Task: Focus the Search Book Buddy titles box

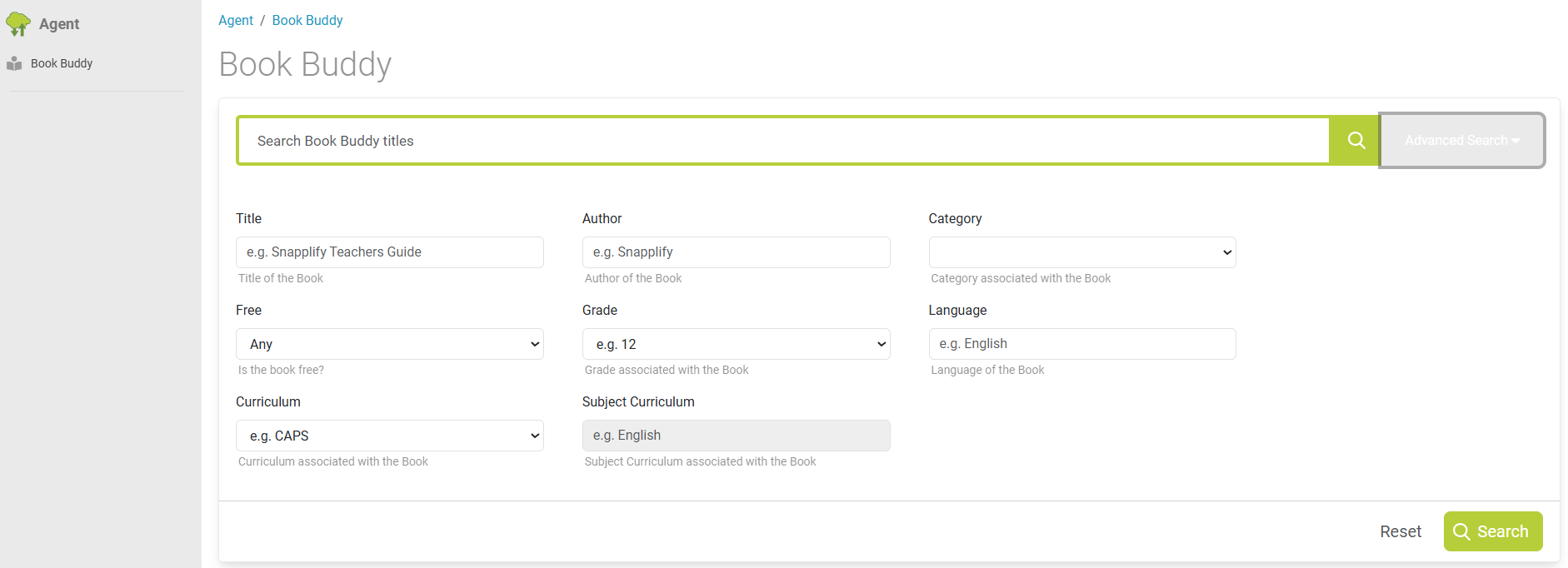Action: (783, 141)
